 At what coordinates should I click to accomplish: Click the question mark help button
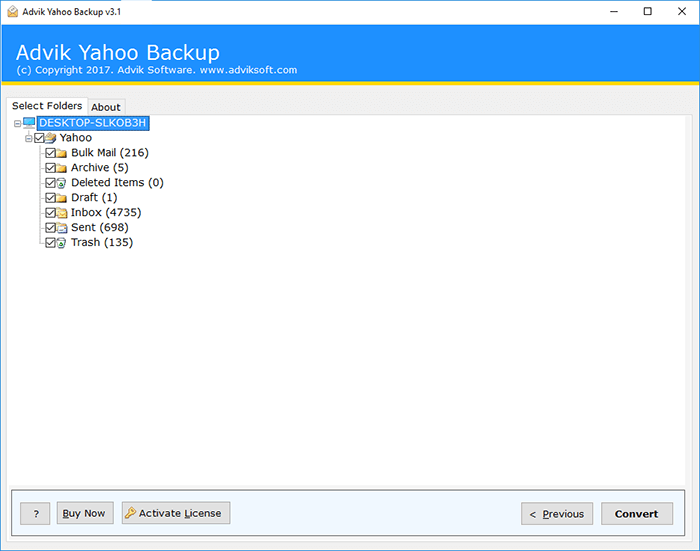coord(35,513)
